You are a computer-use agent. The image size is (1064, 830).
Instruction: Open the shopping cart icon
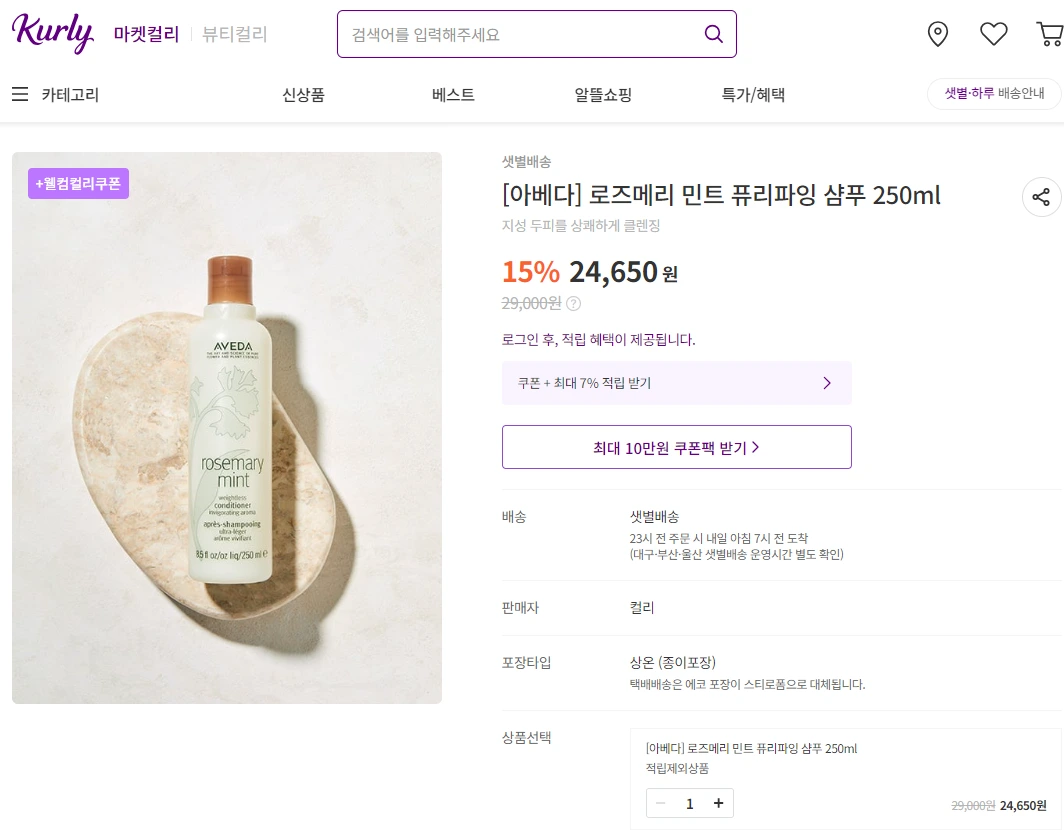[x=1049, y=34]
